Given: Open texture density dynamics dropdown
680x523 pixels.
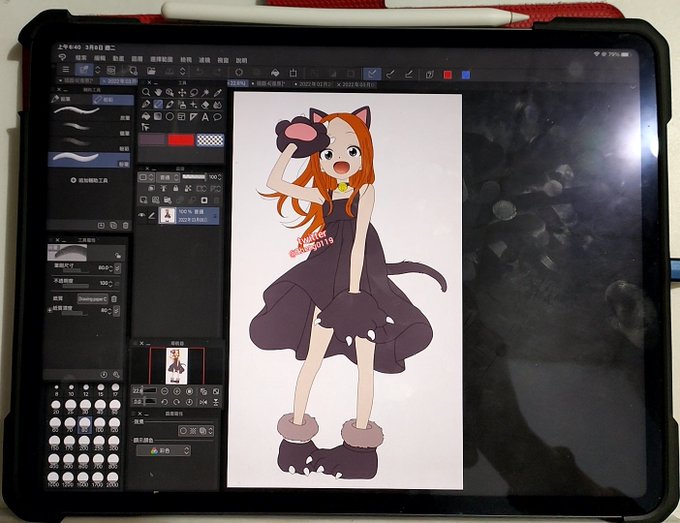Looking at the screenshot, I should (x=117, y=311).
